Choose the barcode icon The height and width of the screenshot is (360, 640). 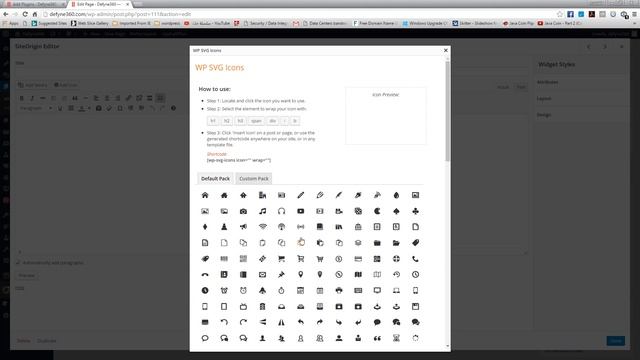point(224,259)
